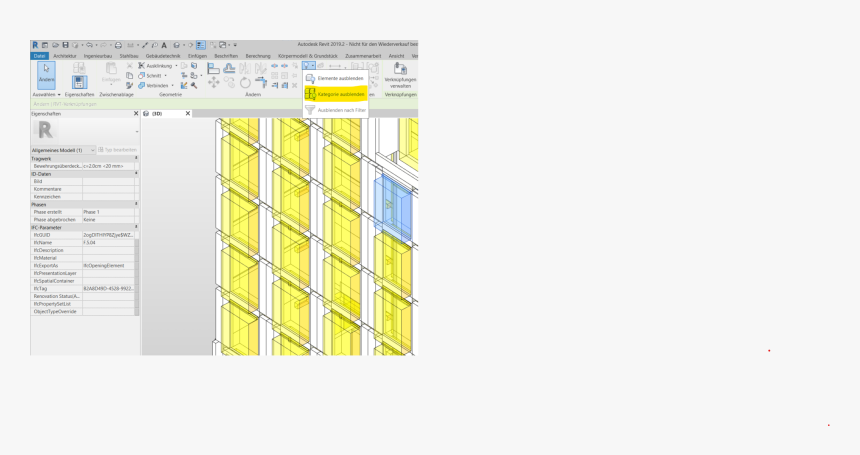Click the IfcName value 'F.5.04'
Screen dimensions: 860x455
pos(109,243)
